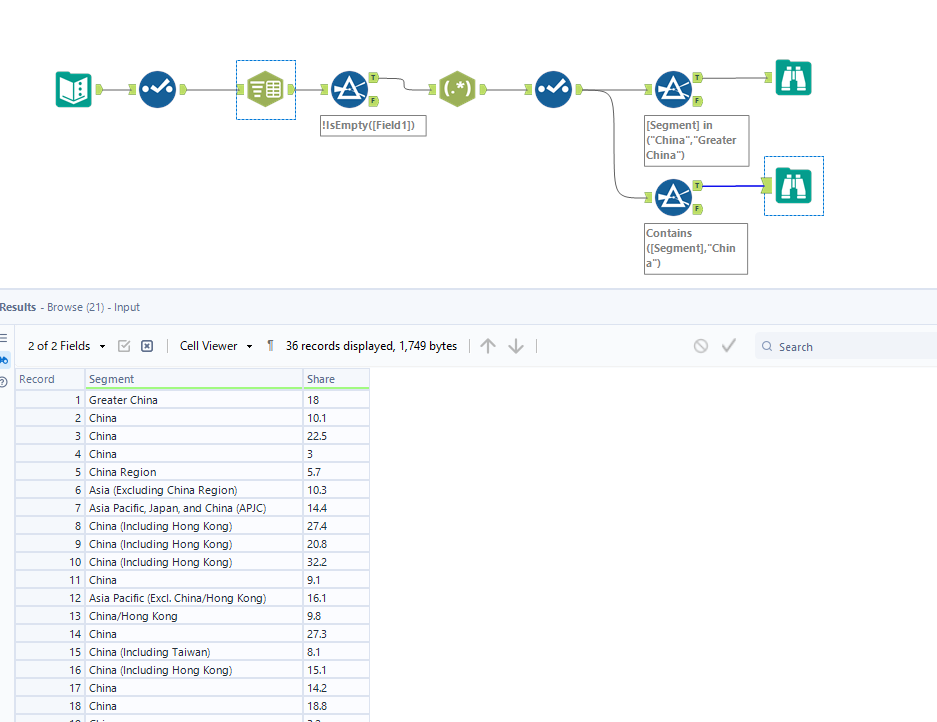Toggle whitespace display with the paragraph mark icon
Screen dimensions: 937x722
[x=270, y=345]
